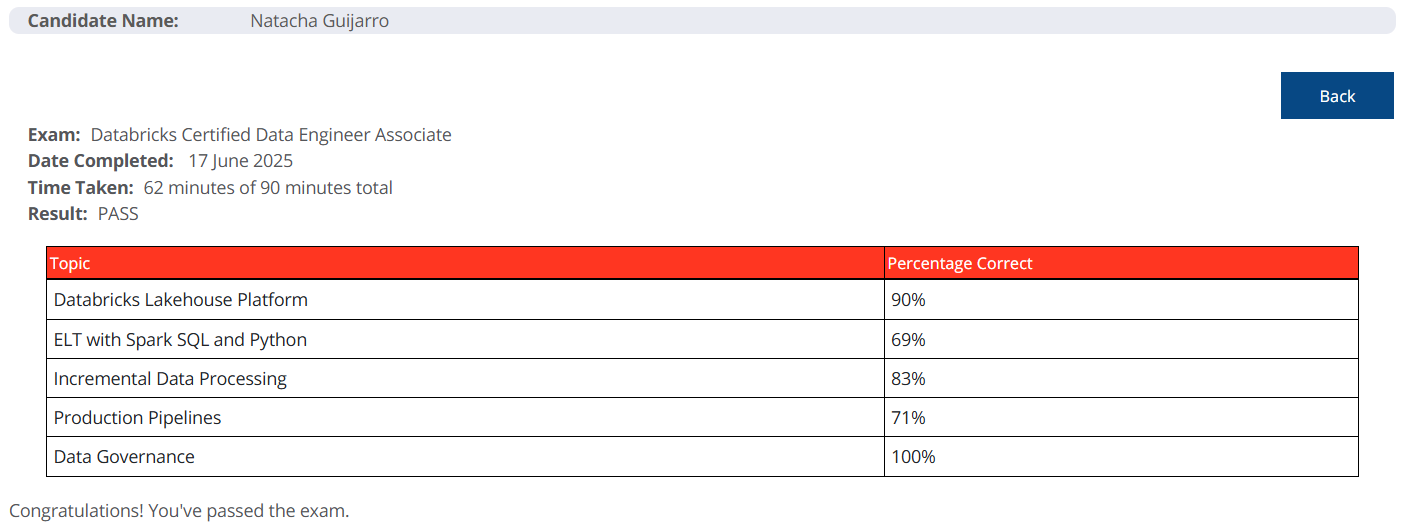
Task: Click the Databricks Lakehouse Platform row
Action: [x=702, y=300]
